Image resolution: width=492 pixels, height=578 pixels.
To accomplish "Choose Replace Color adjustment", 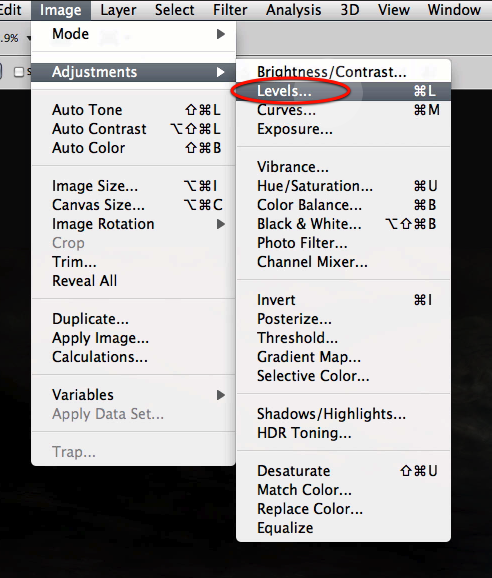I will pos(343,509).
